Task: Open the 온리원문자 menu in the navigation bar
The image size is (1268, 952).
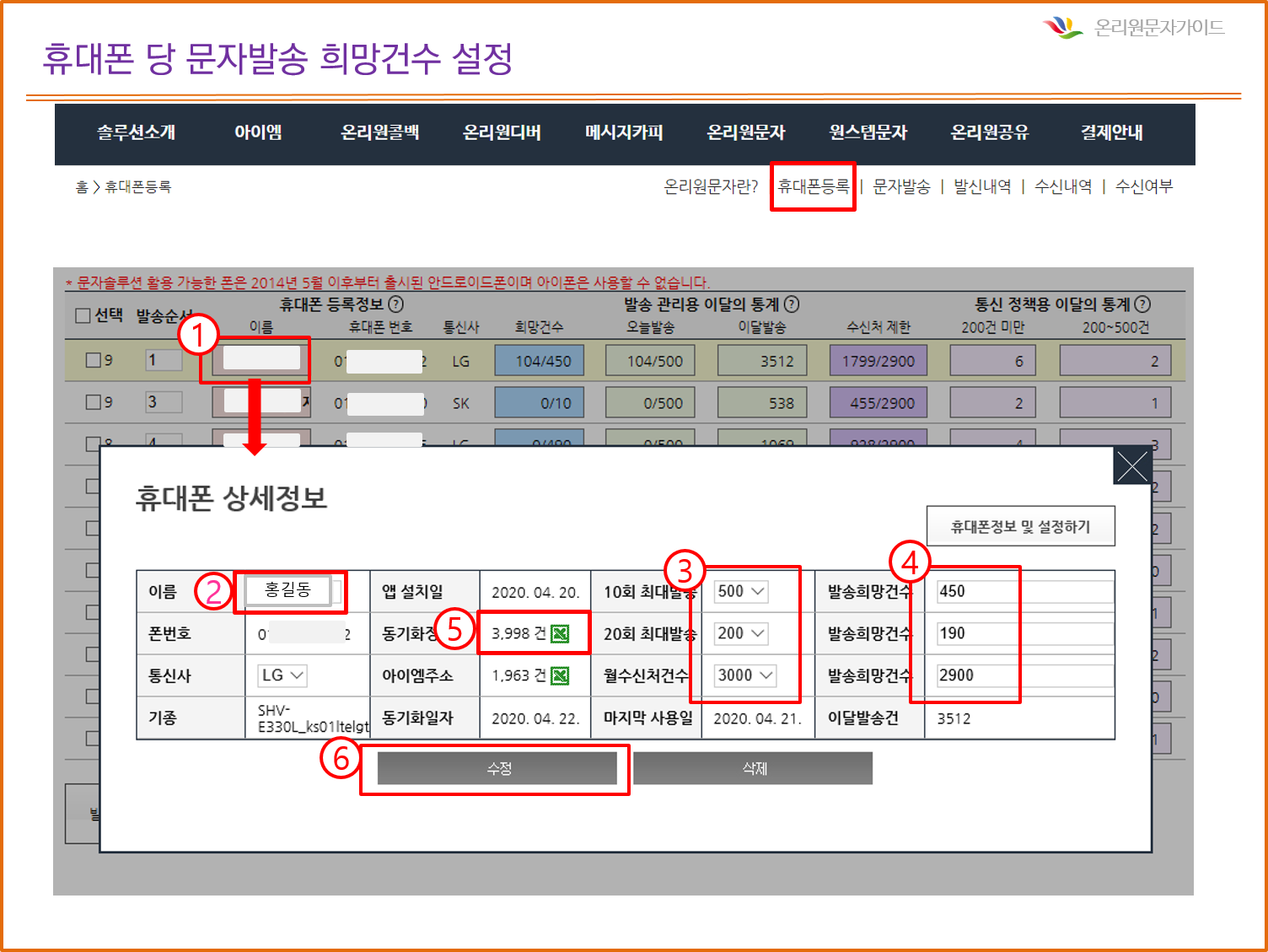Action: click(x=745, y=132)
